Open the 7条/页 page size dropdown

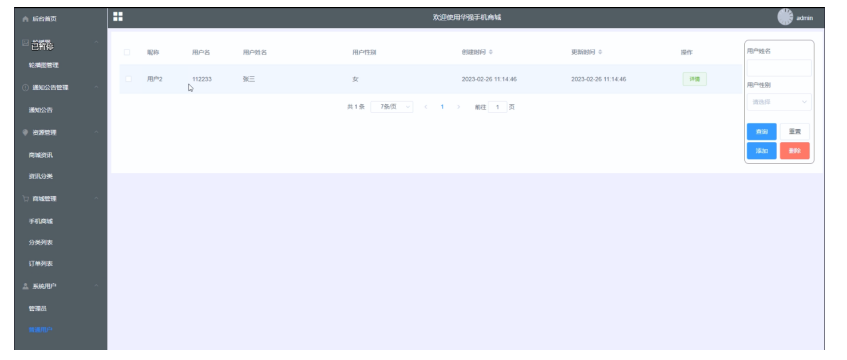392,107
